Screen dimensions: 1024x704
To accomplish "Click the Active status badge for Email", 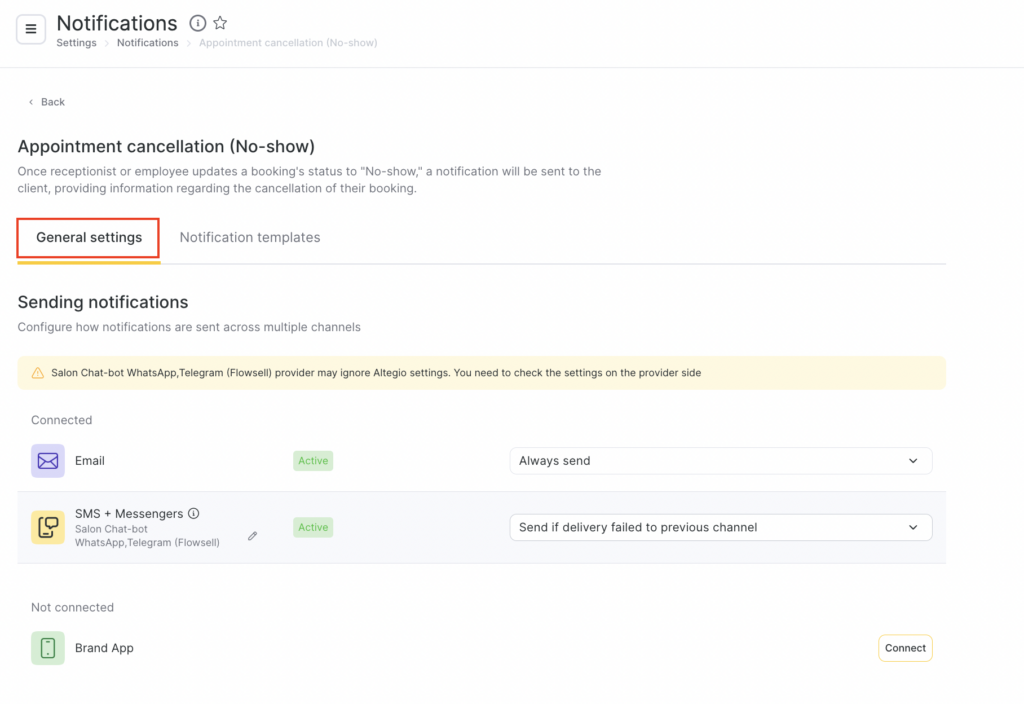I will coord(313,461).
